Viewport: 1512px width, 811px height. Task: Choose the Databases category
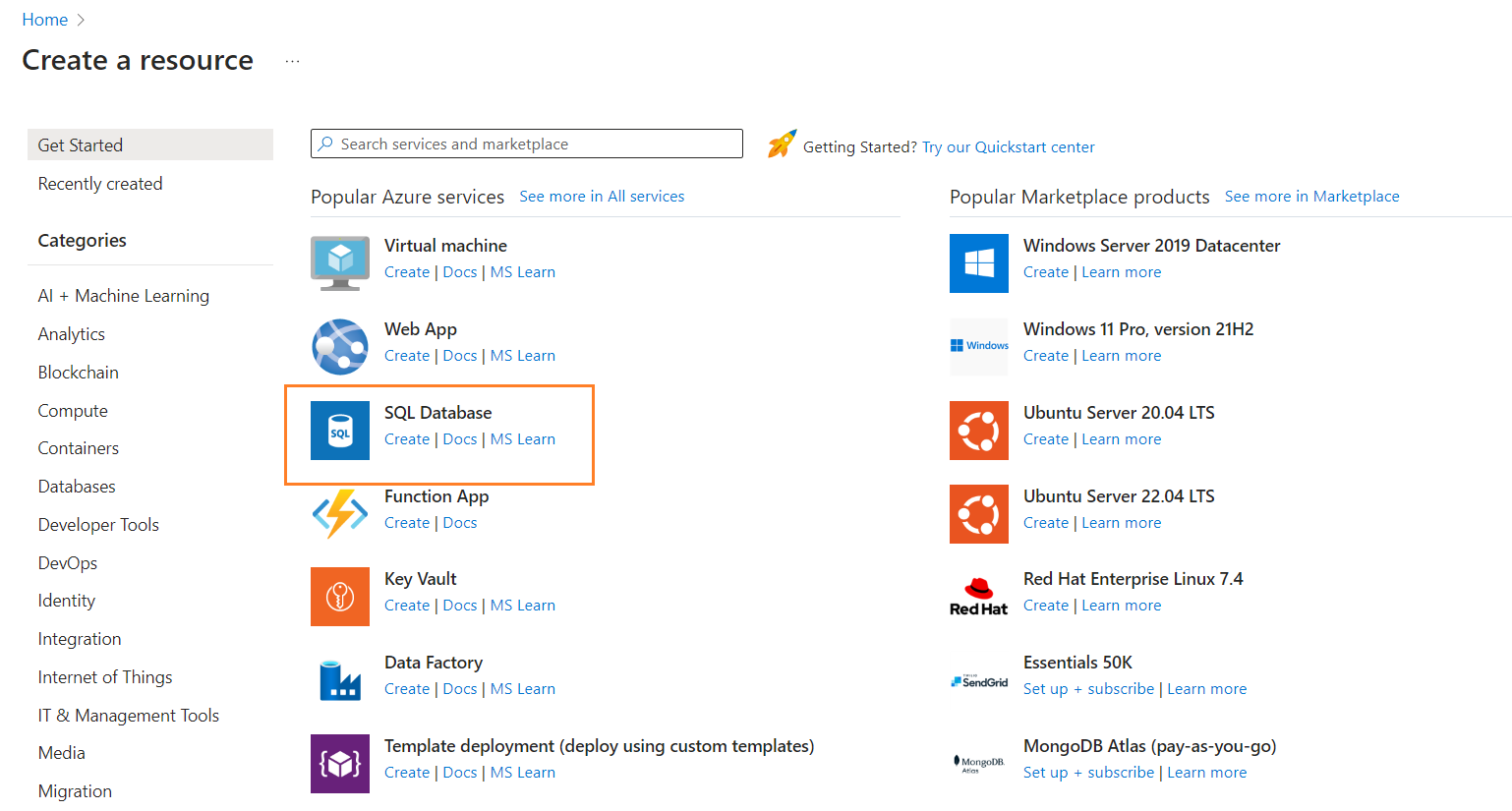77,487
